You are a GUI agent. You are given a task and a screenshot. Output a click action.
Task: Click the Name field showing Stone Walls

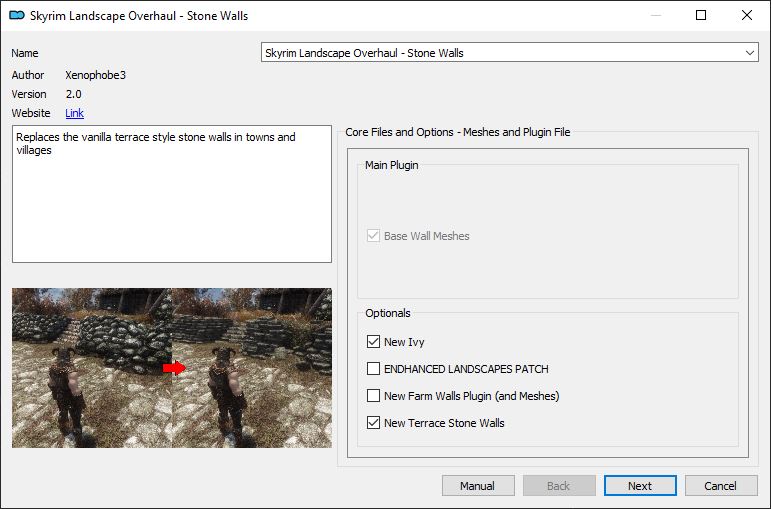click(509, 53)
